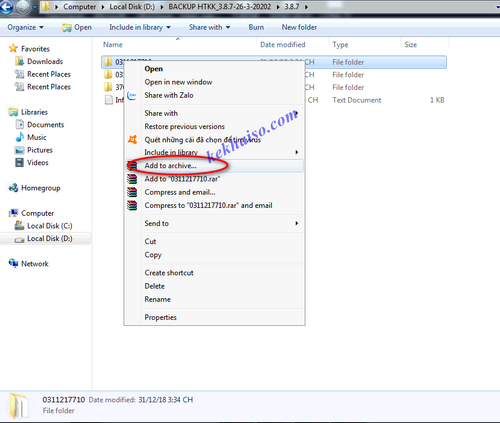Click the Homegroup icon in navigation pane
The image size is (500, 423).
coord(13,188)
